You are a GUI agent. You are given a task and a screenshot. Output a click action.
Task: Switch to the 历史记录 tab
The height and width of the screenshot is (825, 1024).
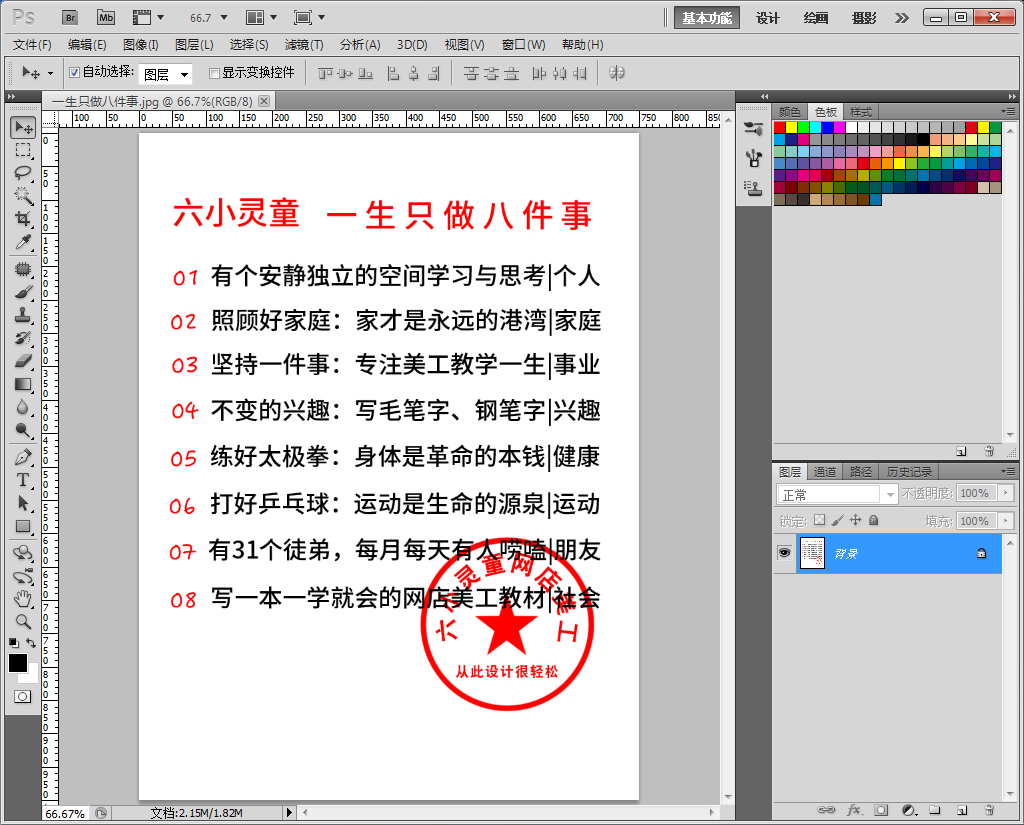909,472
